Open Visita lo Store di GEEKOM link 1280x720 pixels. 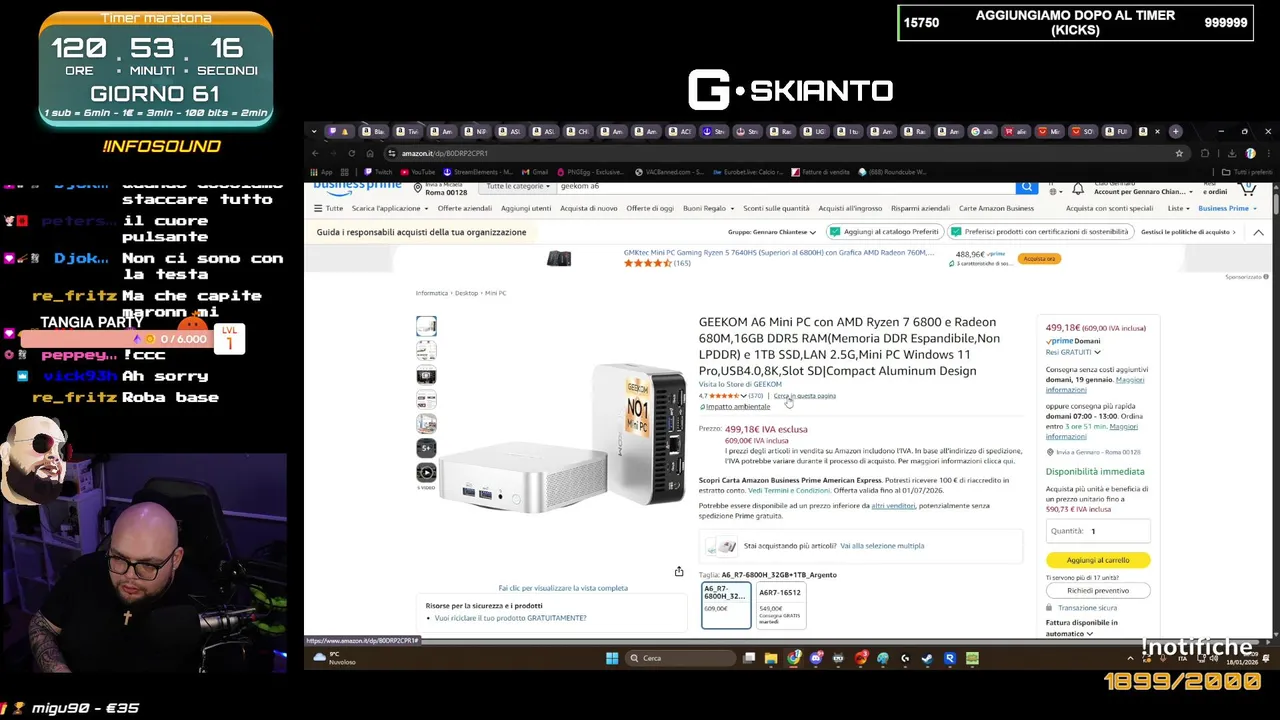pyautogui.click(x=740, y=384)
